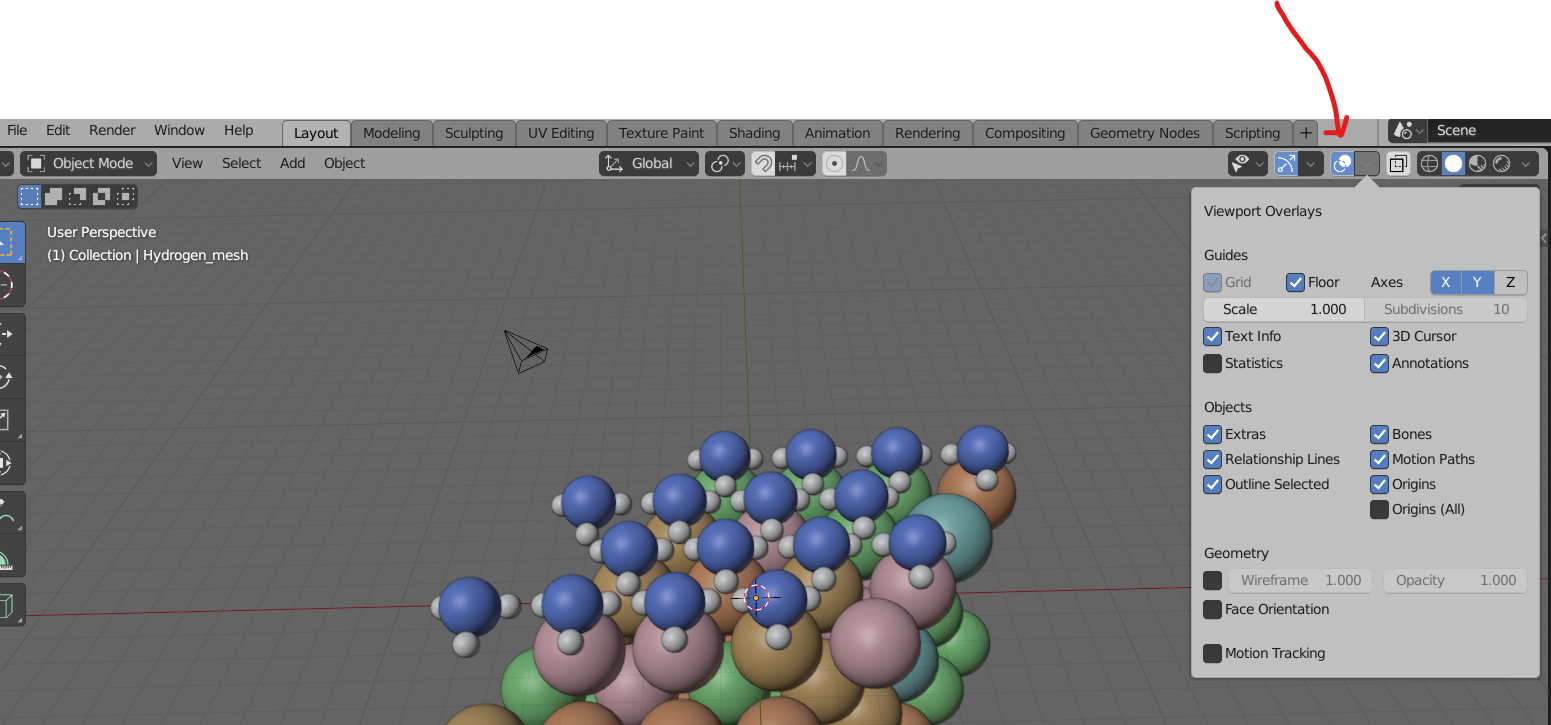Enable the Face Orientation checkbox
The width and height of the screenshot is (1551, 725).
coord(1213,609)
